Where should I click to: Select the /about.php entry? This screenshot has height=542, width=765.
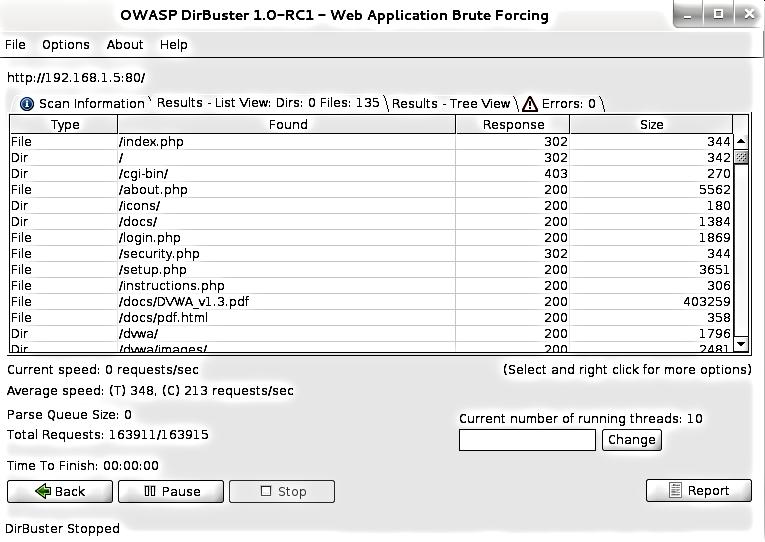371,190
